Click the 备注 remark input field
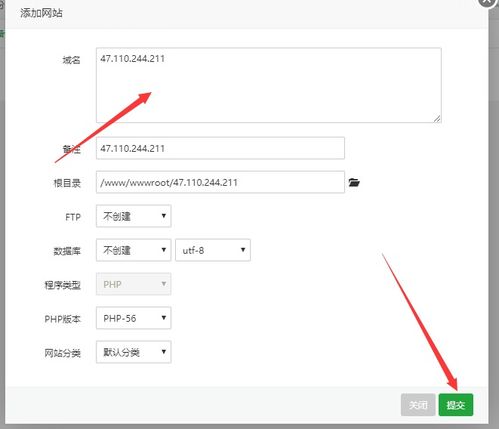This screenshot has width=499, height=429. tap(220, 148)
